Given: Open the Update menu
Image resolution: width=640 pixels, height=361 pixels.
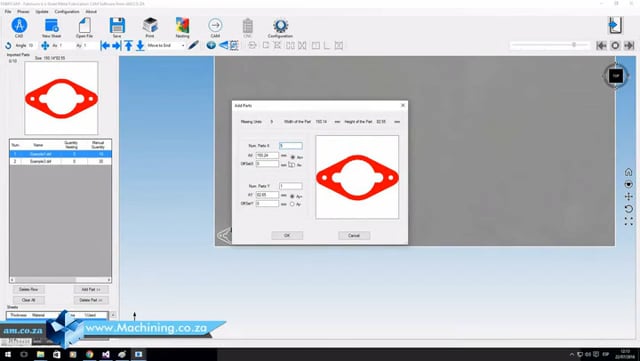Looking at the screenshot, I should coord(42,11).
